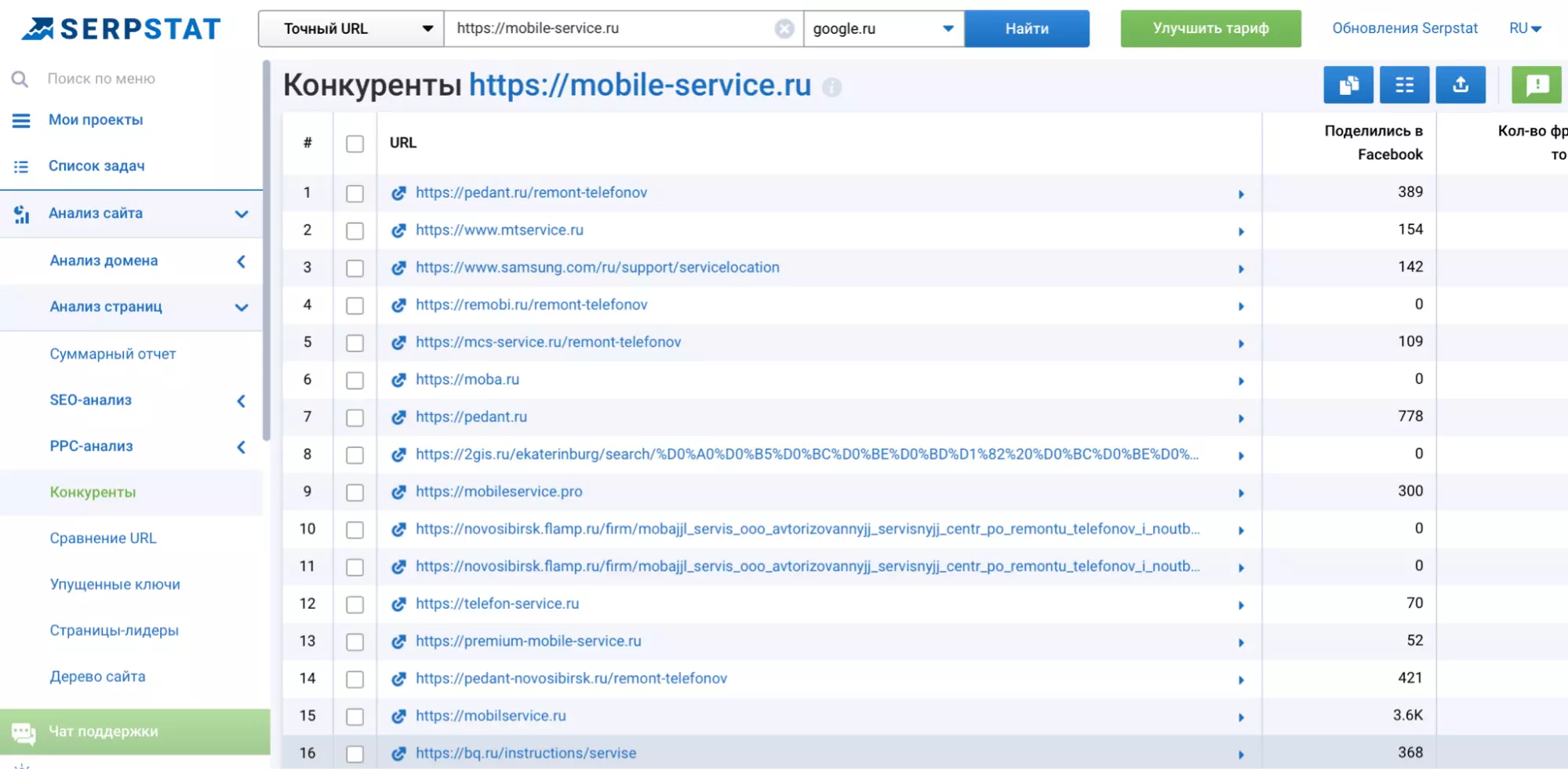Toggle the select-all checkbox in the table header
1568x769 pixels.
[x=355, y=144]
